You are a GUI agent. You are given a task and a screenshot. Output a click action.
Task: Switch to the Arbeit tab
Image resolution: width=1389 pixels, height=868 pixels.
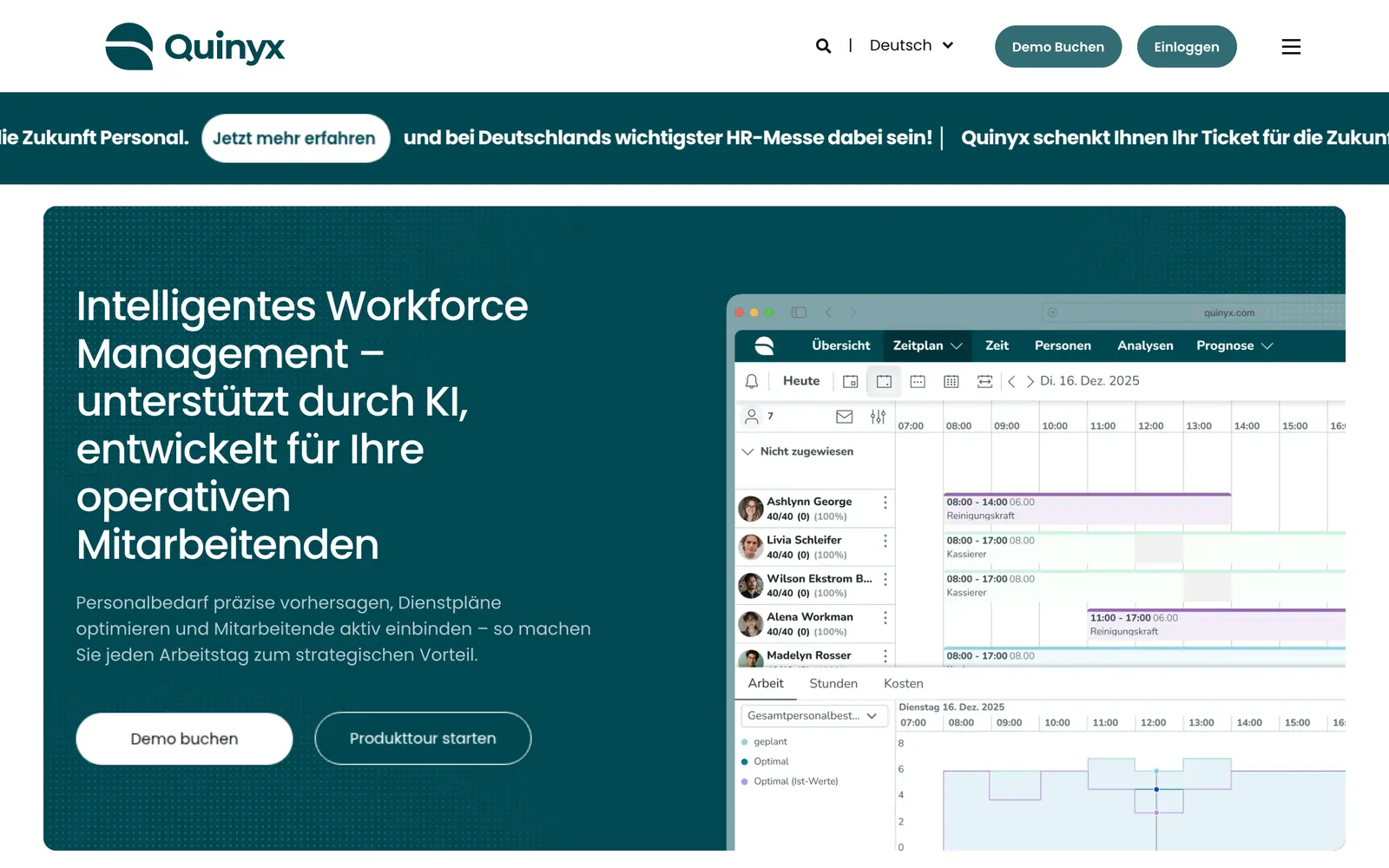(x=766, y=684)
